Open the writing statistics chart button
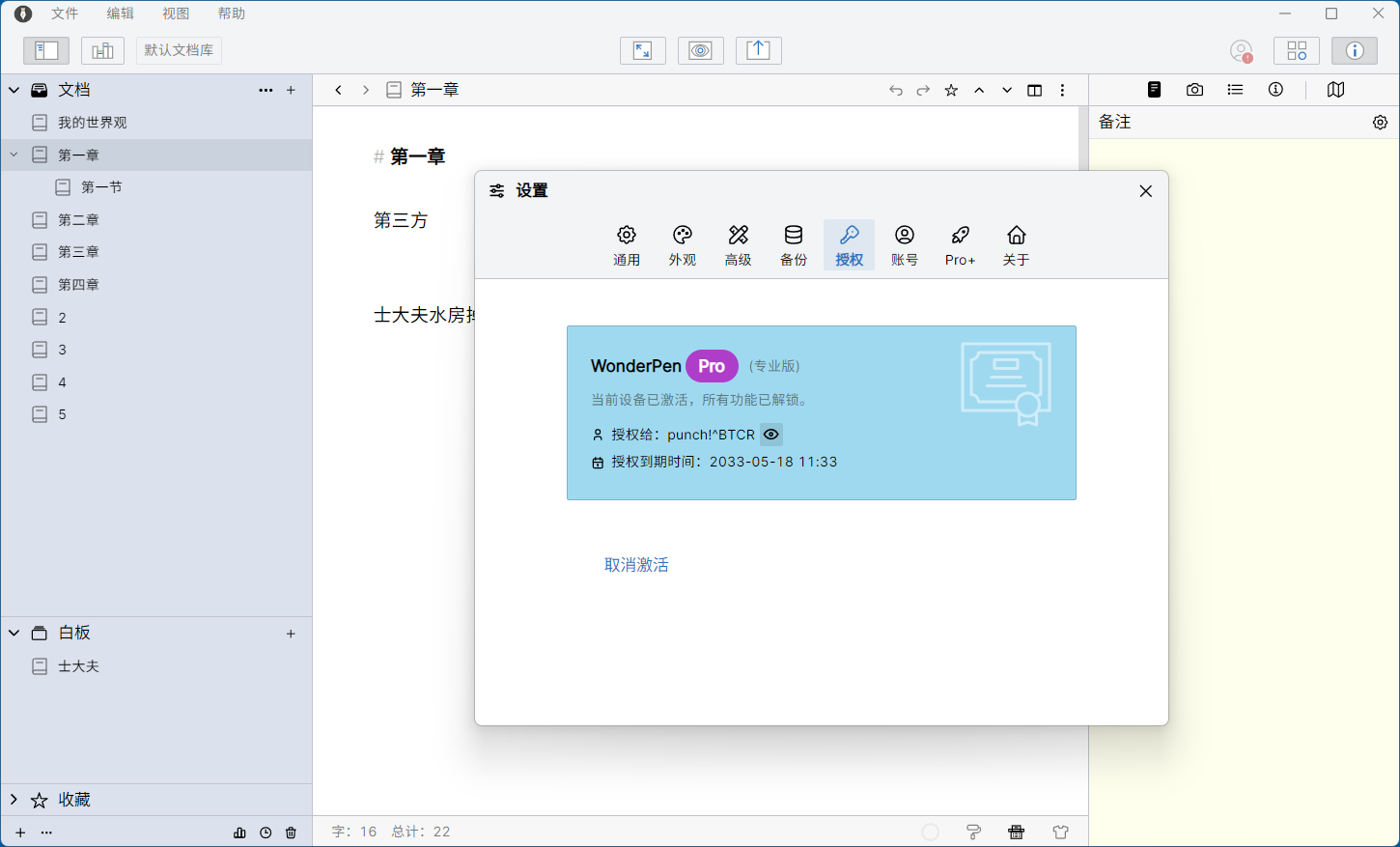The height and width of the screenshot is (847, 1400). pos(102,50)
